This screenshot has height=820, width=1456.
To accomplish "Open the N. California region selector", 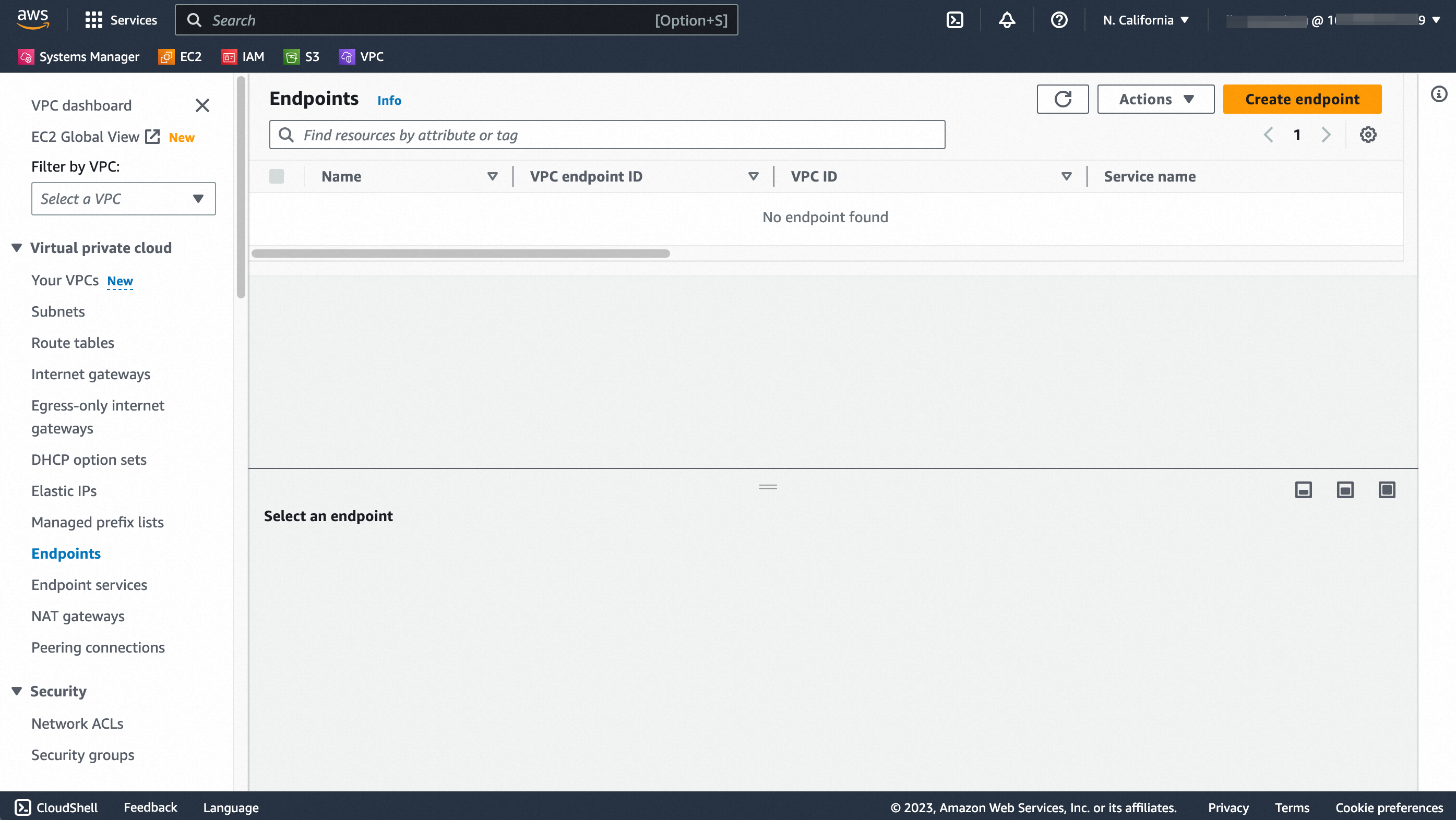I will click(x=1145, y=20).
